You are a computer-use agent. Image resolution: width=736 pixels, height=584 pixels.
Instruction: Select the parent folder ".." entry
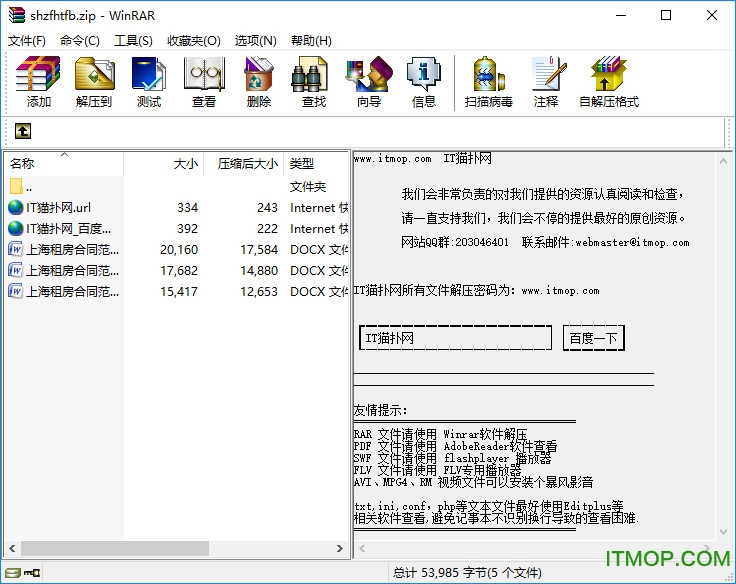coord(29,187)
